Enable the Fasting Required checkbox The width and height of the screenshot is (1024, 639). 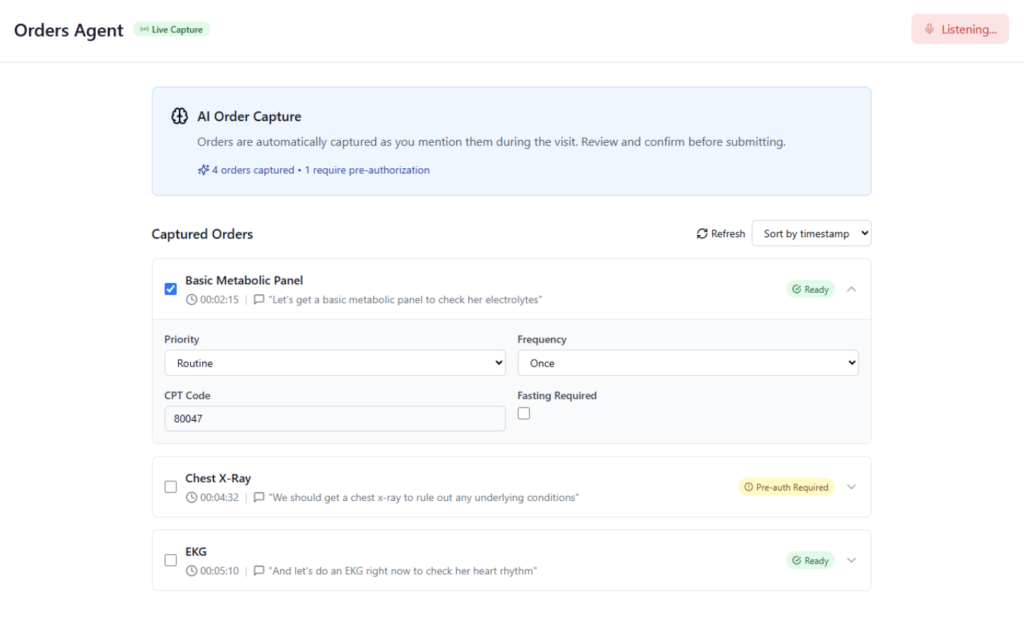tap(524, 414)
